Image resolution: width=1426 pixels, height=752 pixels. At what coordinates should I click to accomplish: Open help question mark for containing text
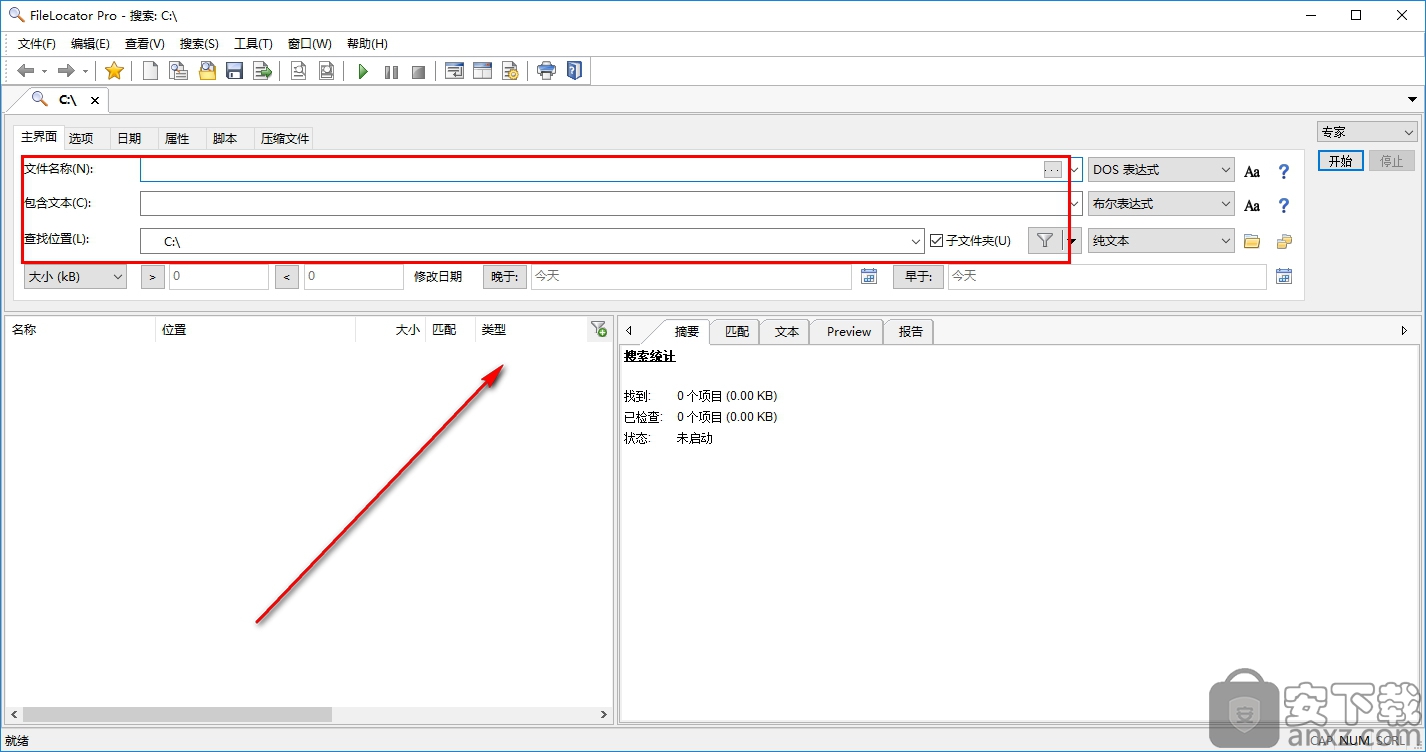coord(1284,206)
